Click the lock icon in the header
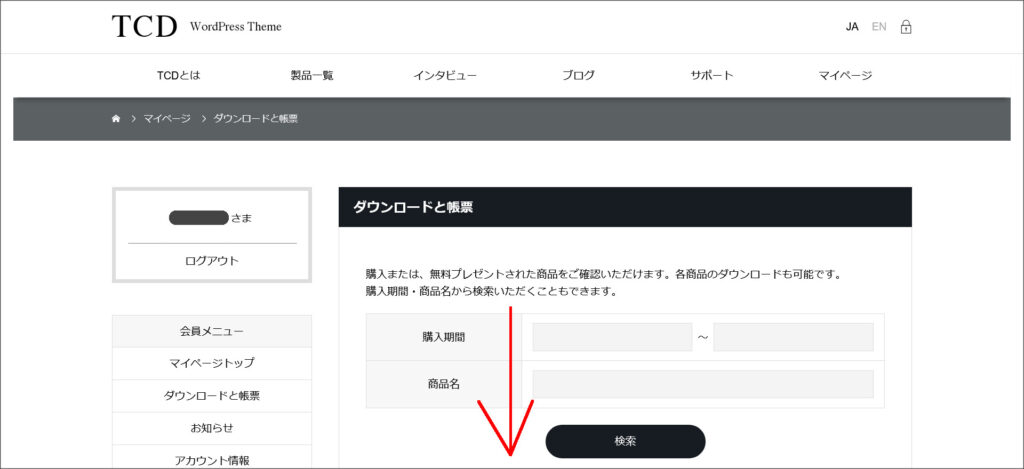Viewport: 1024px width, 469px height. 905,27
